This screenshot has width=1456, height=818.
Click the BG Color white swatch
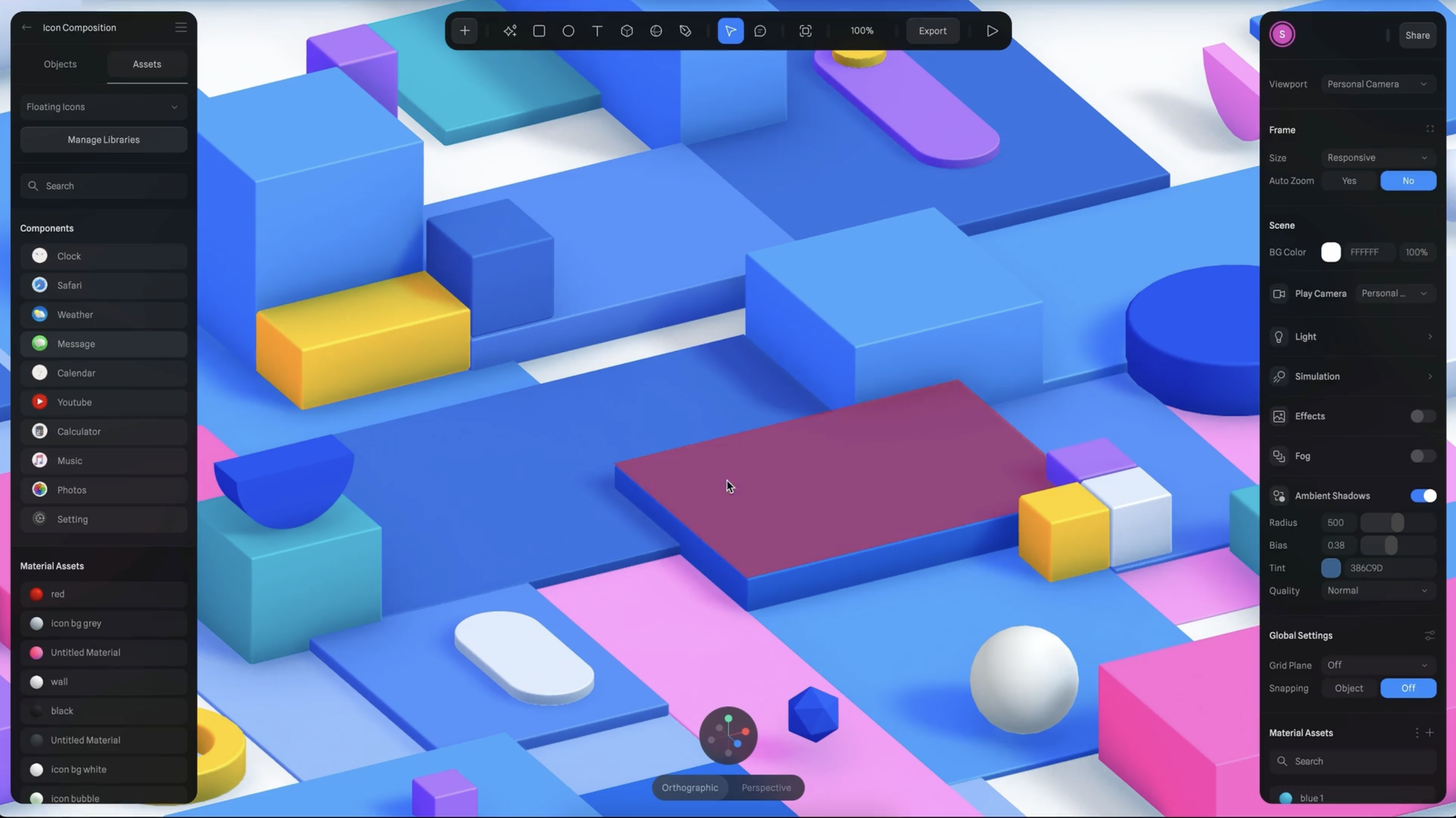pos(1331,252)
